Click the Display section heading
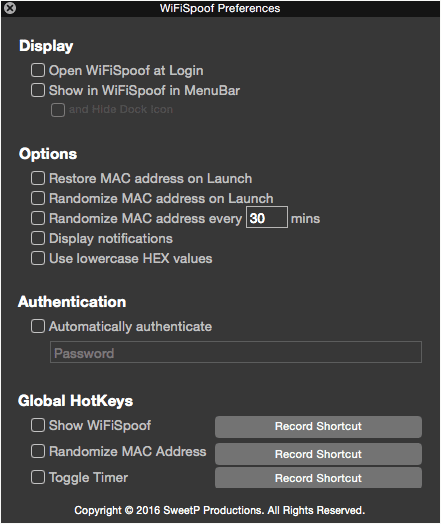 click(x=46, y=46)
